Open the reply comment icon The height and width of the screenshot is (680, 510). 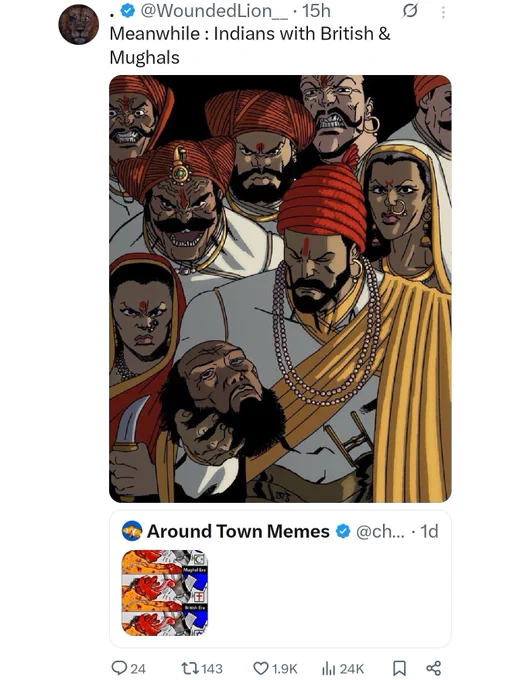(x=119, y=668)
